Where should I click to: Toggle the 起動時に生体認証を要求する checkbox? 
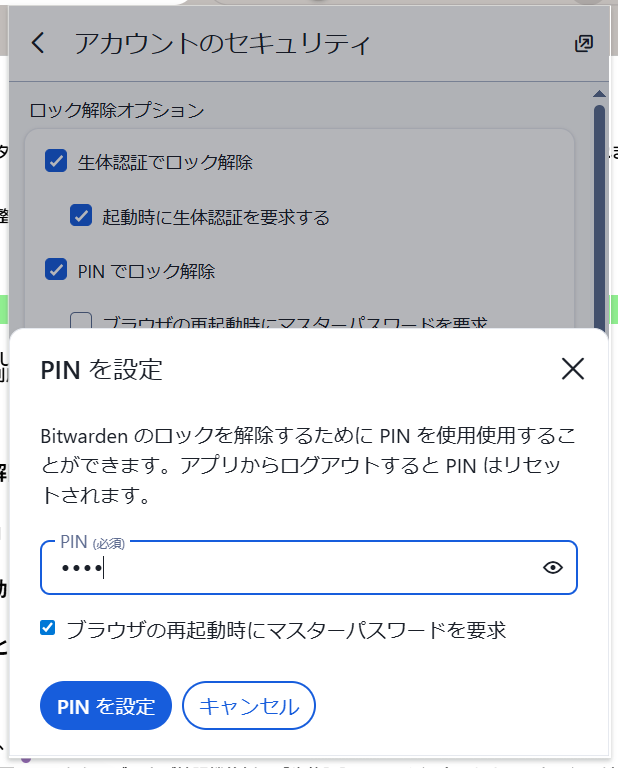[81, 216]
